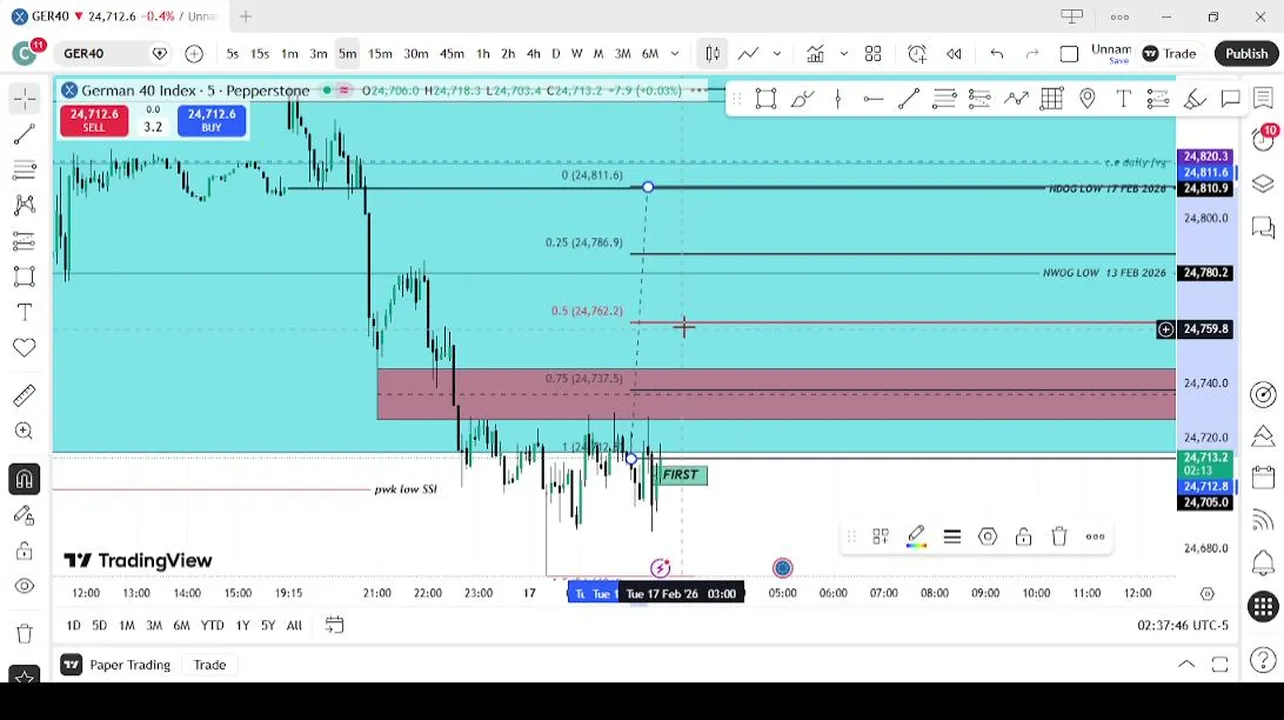The image size is (1284, 720).
Task: Switch to the 1h timeframe
Action: point(483,53)
